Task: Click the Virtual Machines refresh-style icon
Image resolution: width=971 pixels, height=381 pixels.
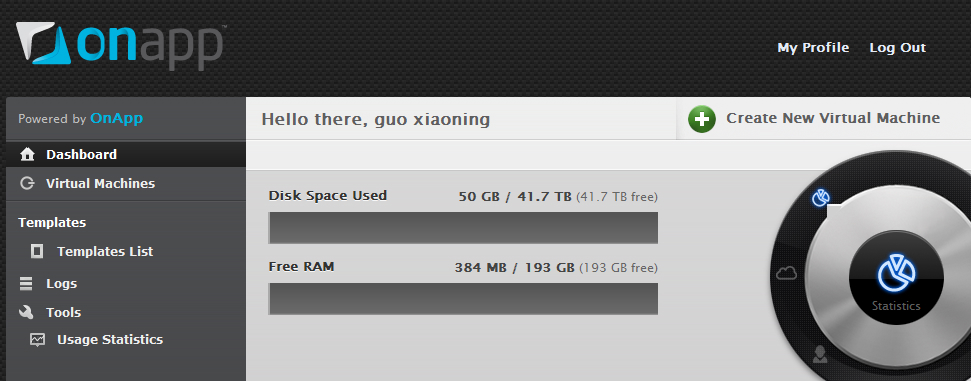Action: [27, 183]
